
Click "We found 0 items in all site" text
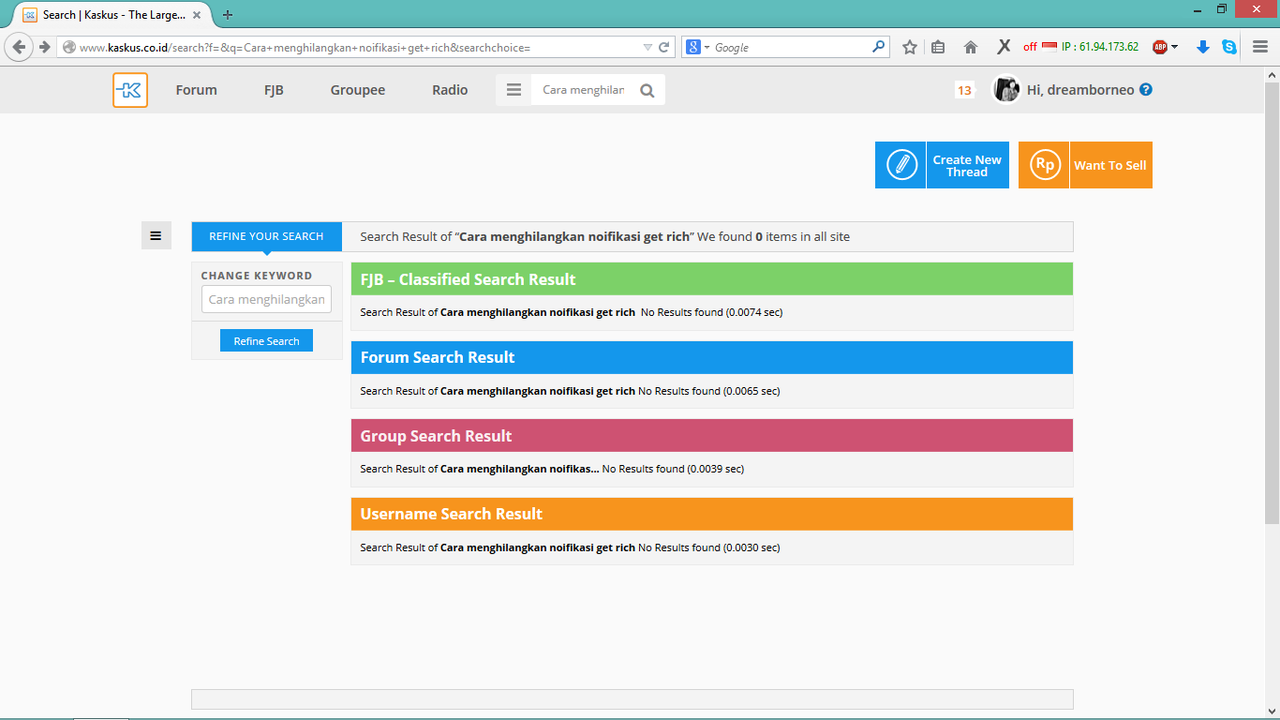pyautogui.click(x=773, y=237)
